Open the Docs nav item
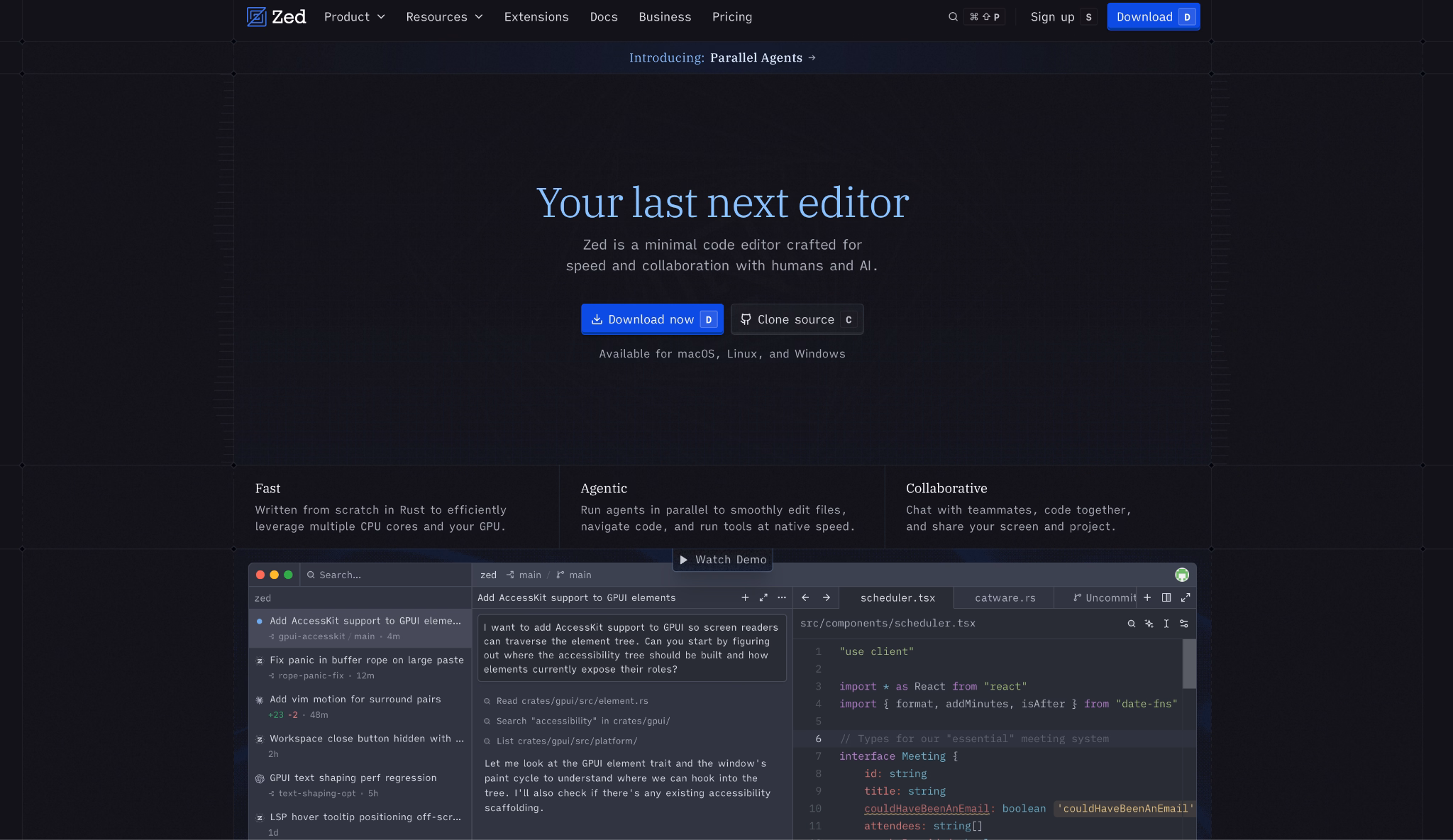 604,16
